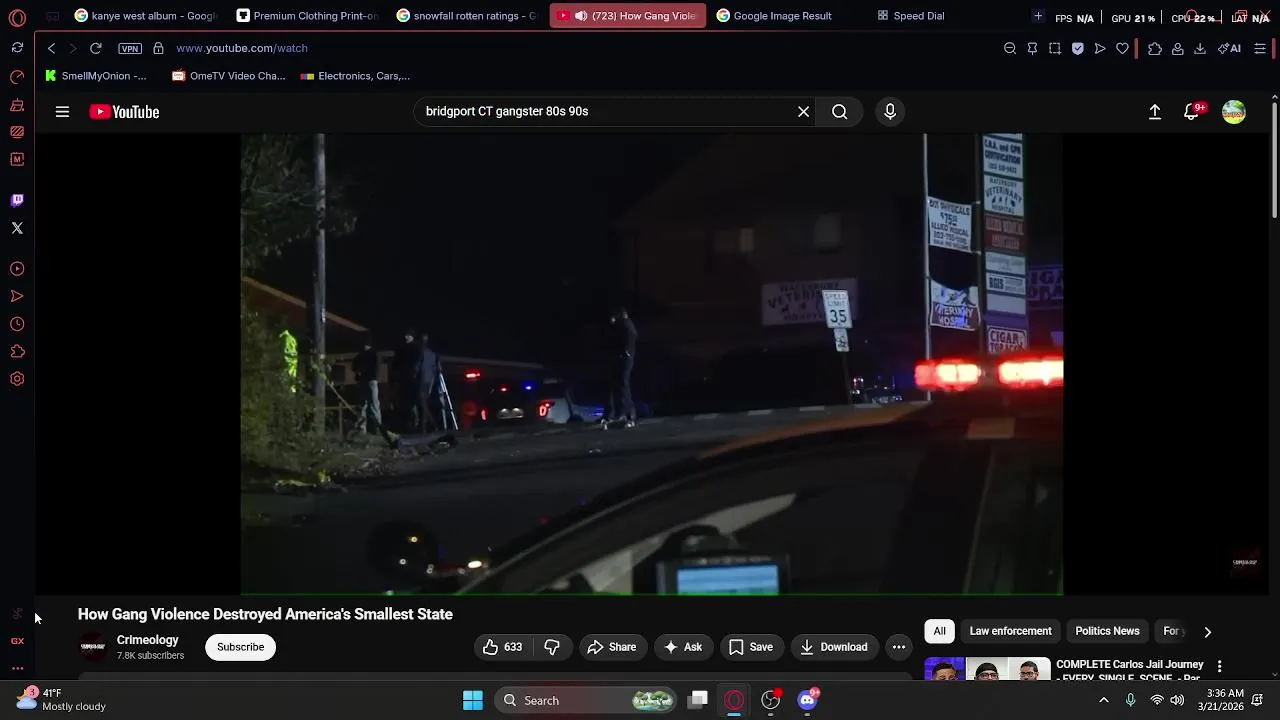
Task: Show hidden system tray icons
Action: (x=1104, y=700)
